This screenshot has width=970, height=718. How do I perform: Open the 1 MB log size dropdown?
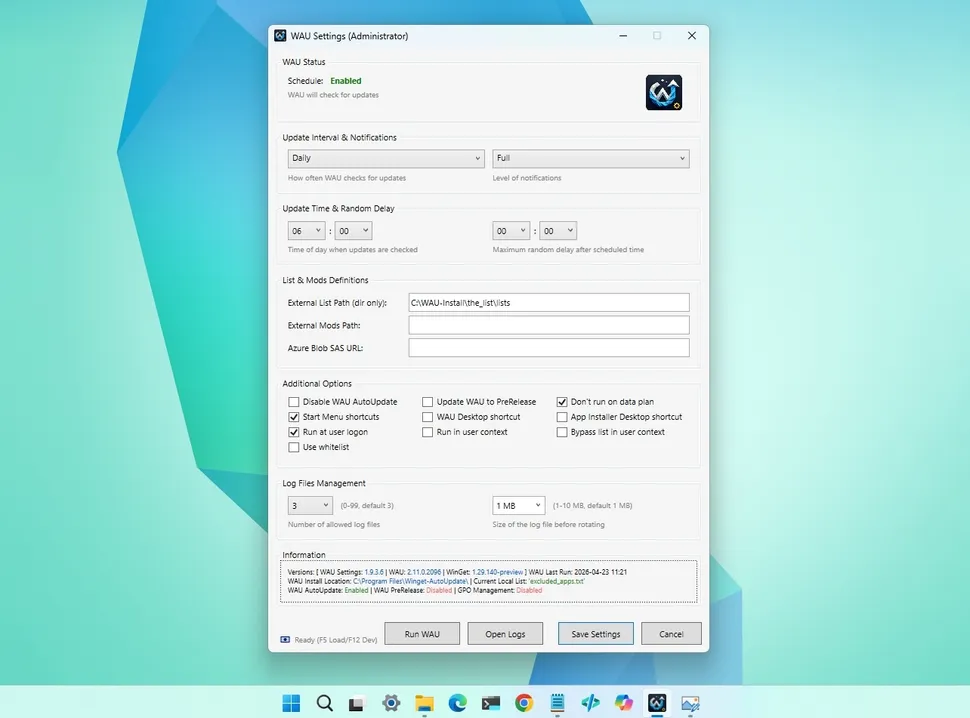click(518, 506)
